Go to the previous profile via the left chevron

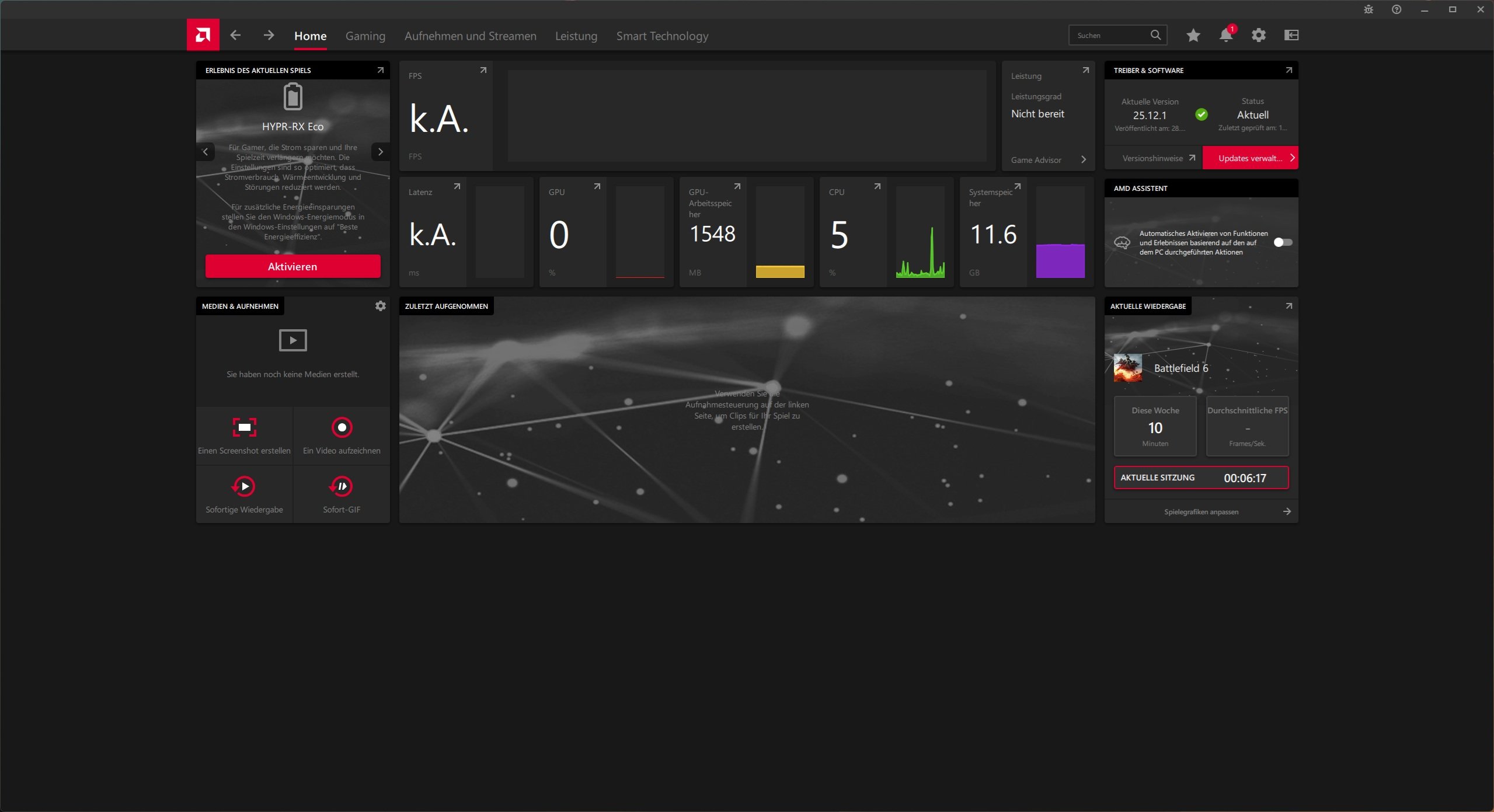(x=206, y=152)
